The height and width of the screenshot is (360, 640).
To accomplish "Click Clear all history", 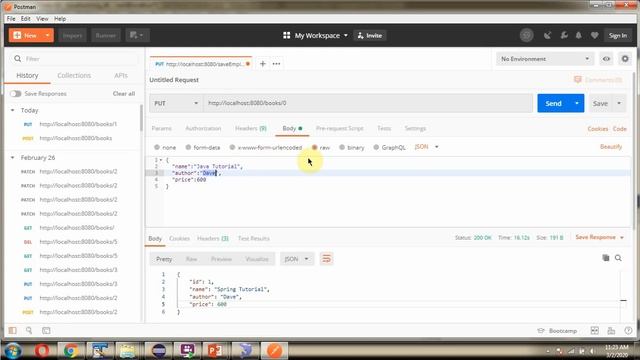I will (x=124, y=94).
